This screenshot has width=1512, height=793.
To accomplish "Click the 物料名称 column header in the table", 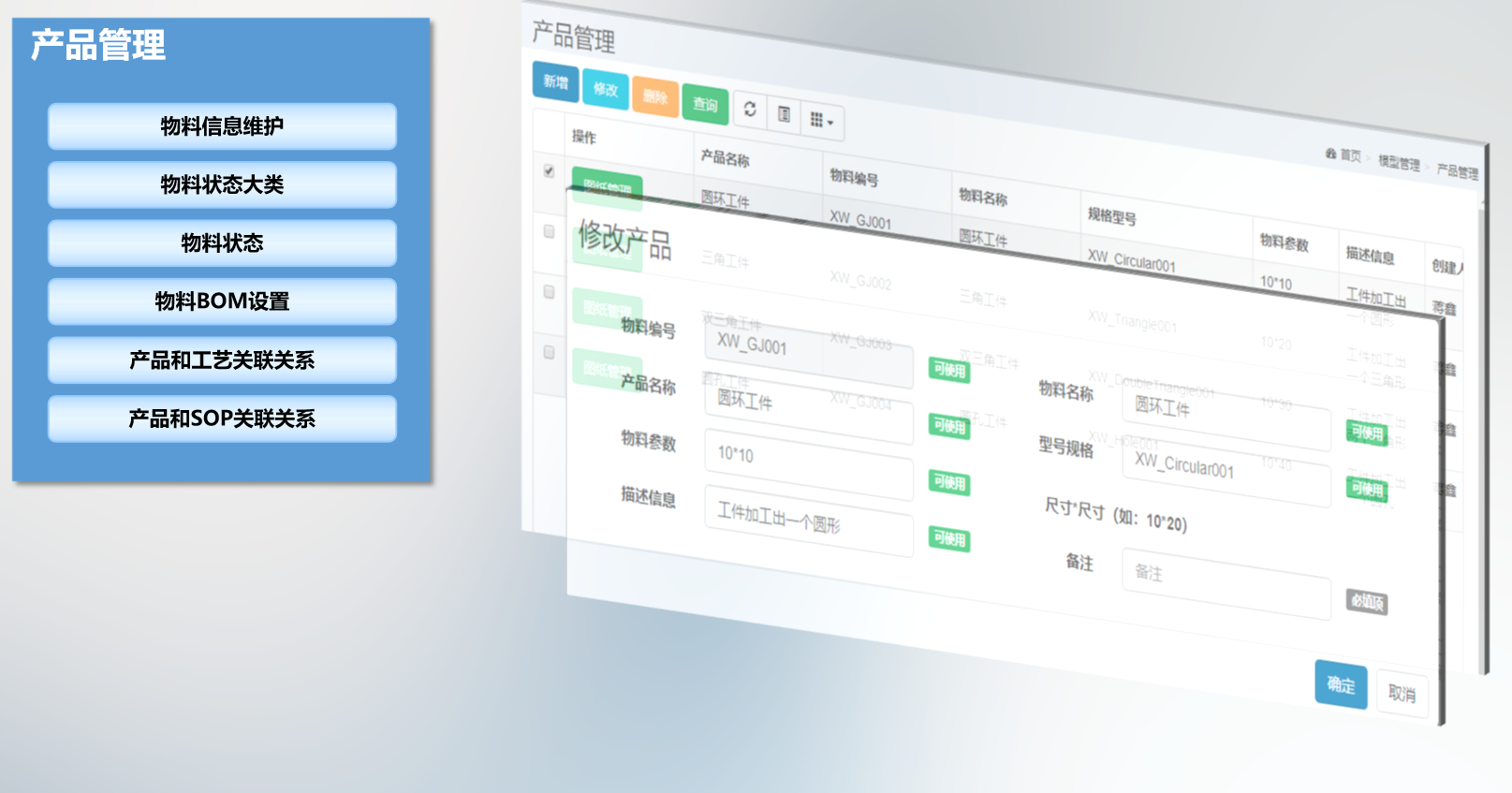I will pos(983,197).
